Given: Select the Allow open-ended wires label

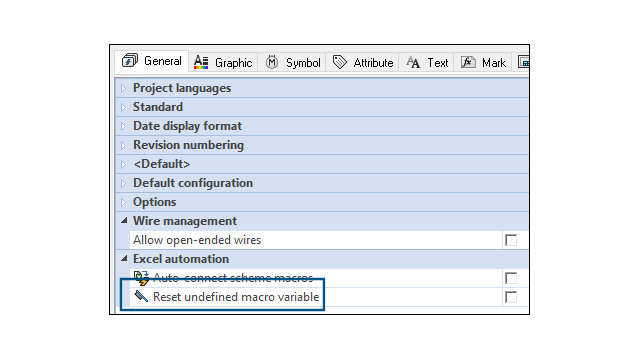Looking at the screenshot, I should coord(197,240).
